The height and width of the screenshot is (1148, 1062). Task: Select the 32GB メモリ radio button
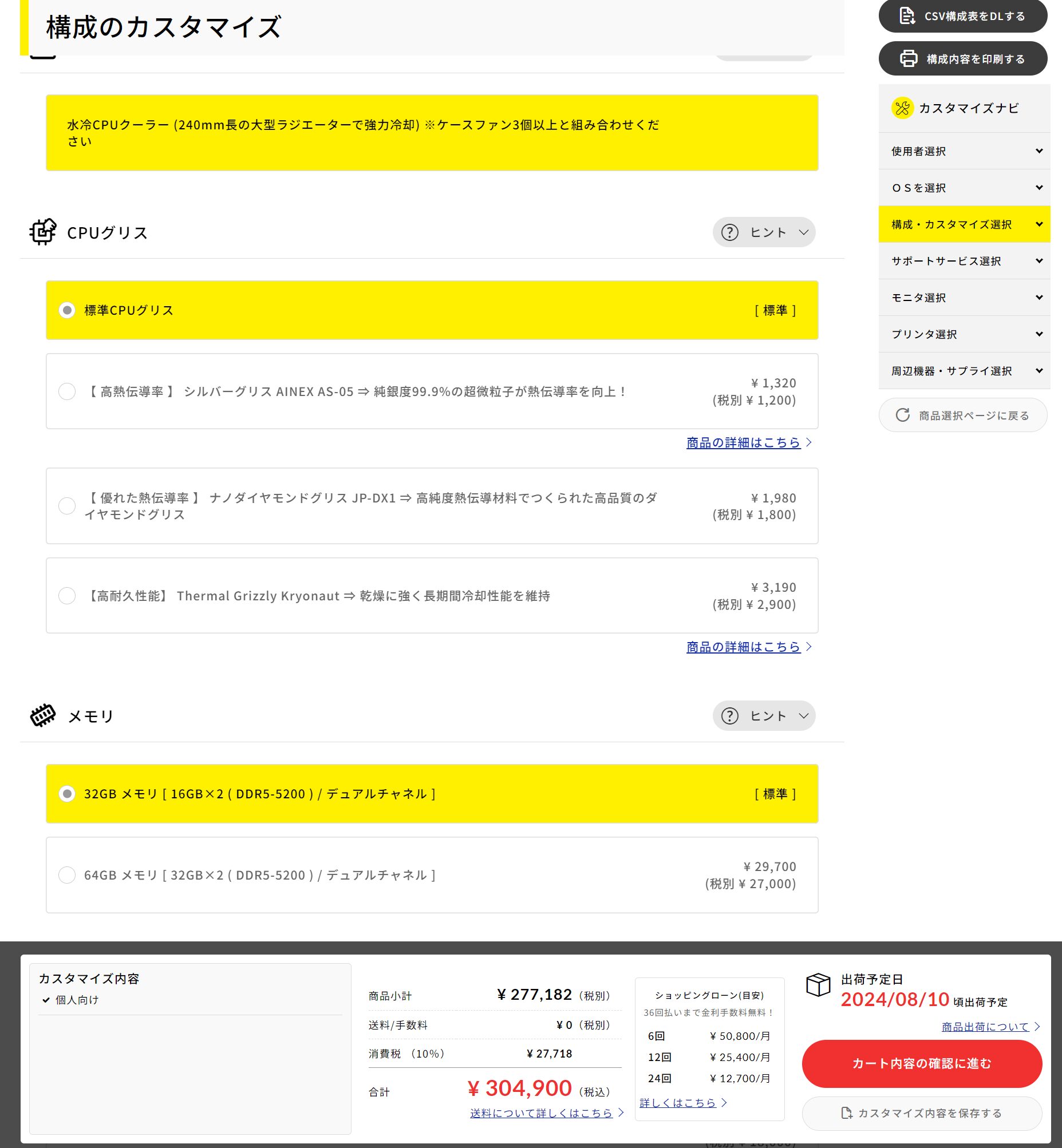[x=67, y=794]
